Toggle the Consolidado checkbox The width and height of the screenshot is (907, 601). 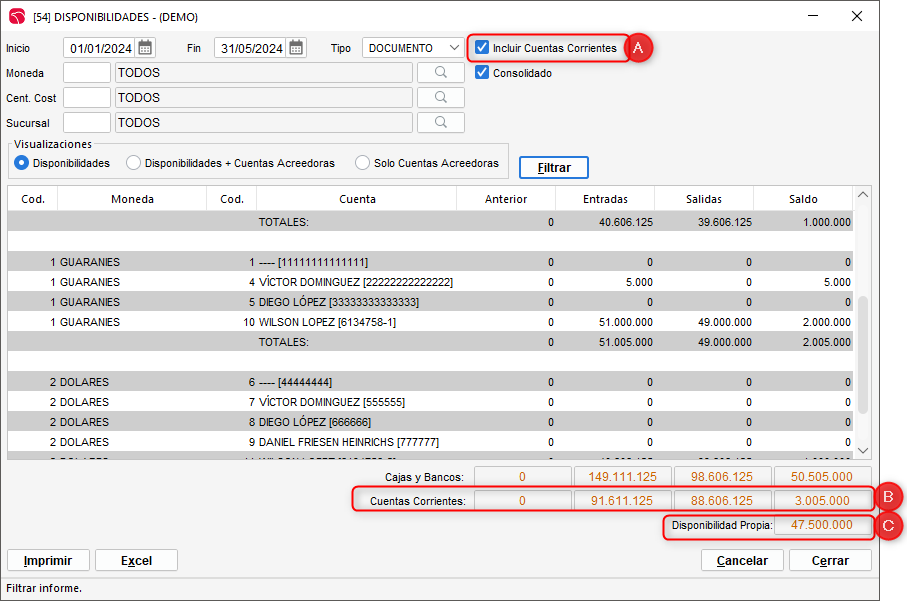click(482, 73)
